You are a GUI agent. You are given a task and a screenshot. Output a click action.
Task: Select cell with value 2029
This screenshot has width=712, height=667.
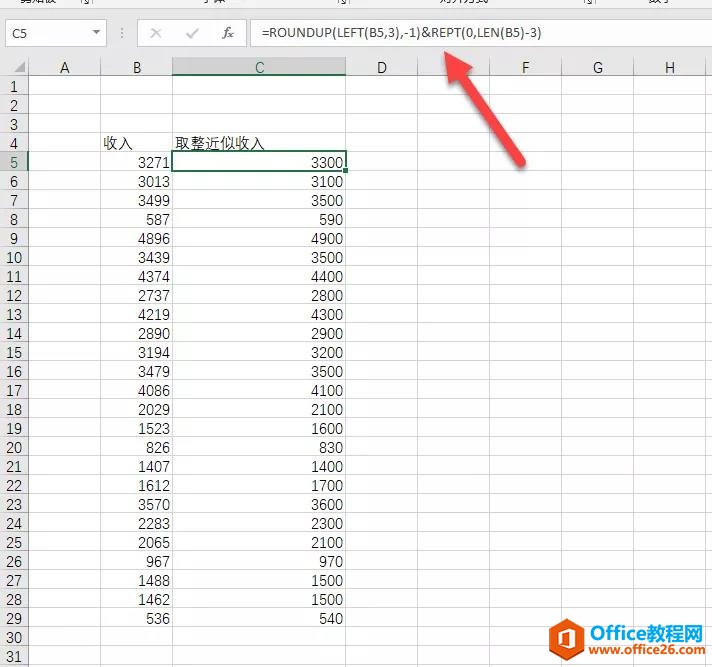[137, 410]
